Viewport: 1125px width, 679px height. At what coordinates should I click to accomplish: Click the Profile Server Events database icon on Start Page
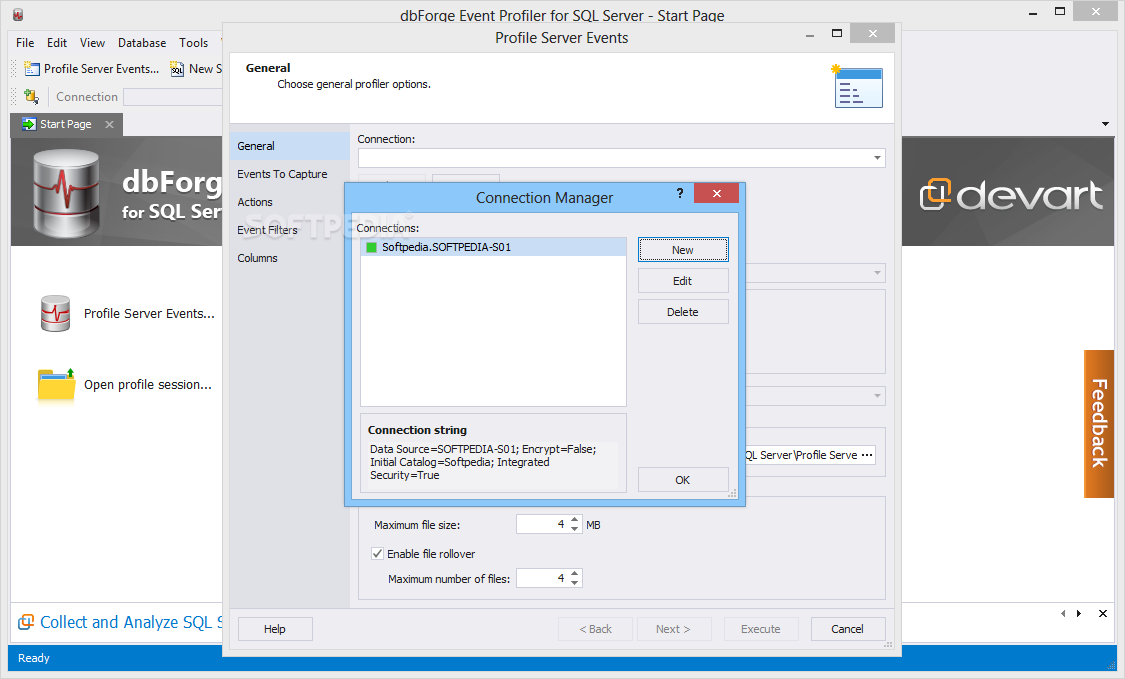(x=55, y=314)
